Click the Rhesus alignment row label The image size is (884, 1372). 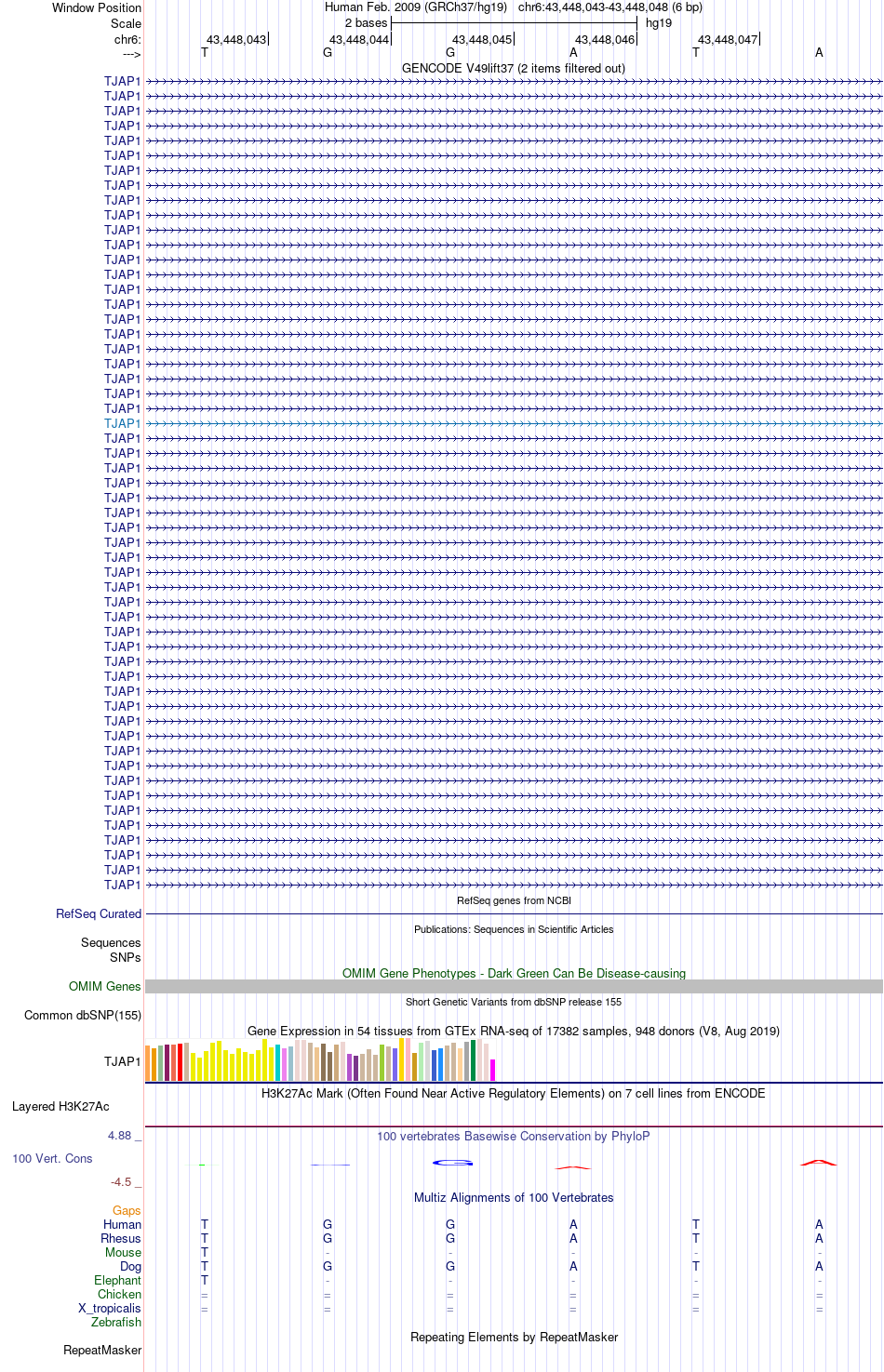[121, 1239]
